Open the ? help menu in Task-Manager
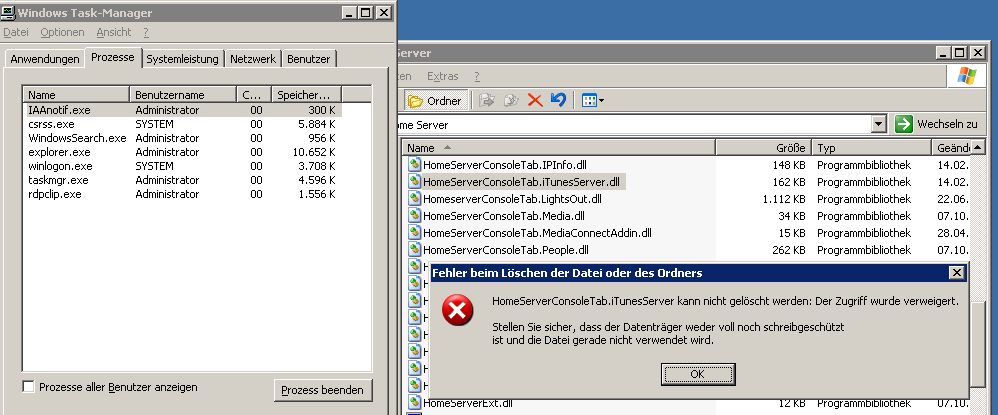Screen dimensions: 998x415 click(x=146, y=32)
